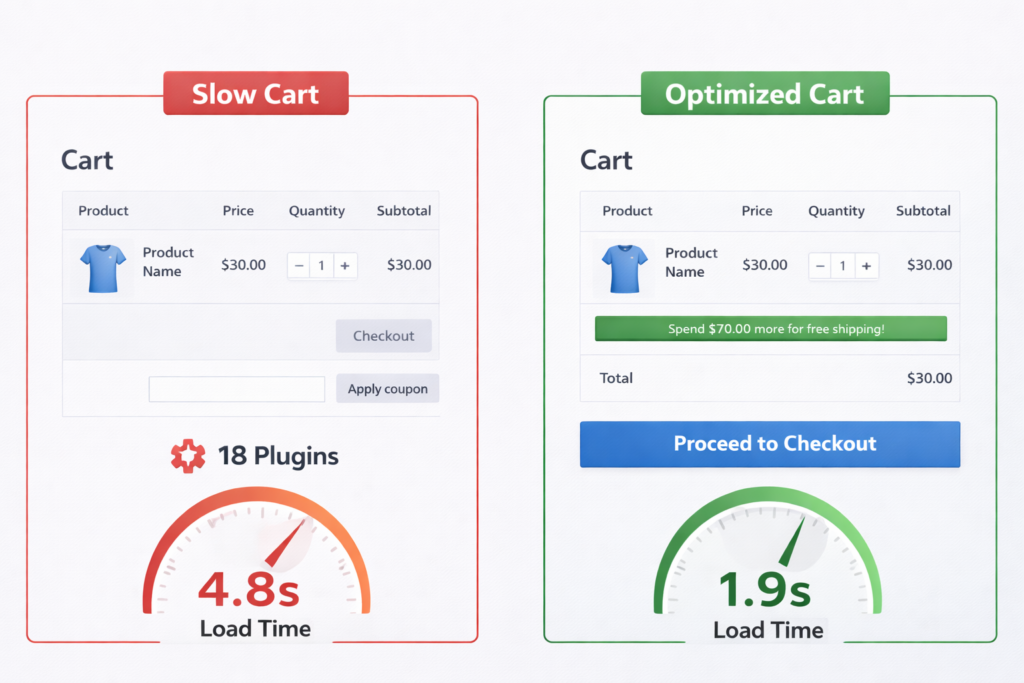This screenshot has width=1024, height=683.
Task: Click the red speedometer gauge showing 4.8s
Action: 254,560
